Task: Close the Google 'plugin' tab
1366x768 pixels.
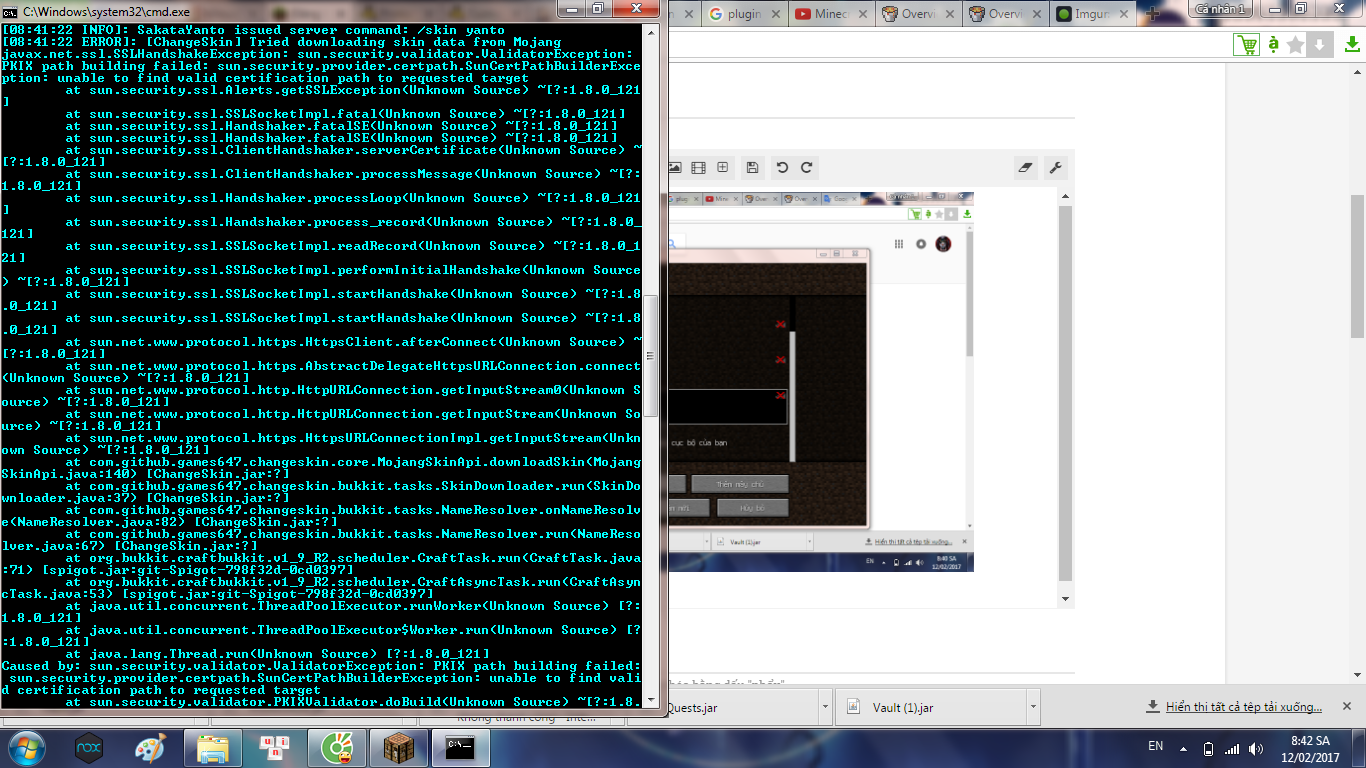Action: [775, 14]
